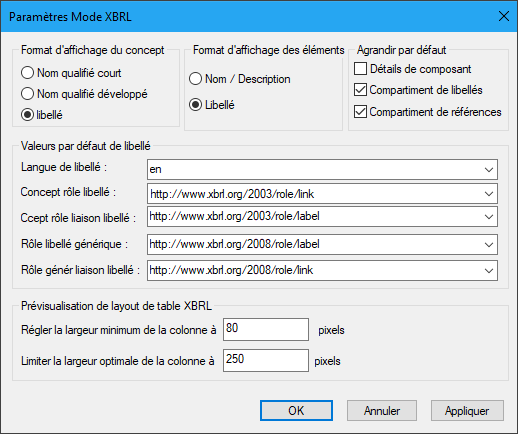Image resolution: width=518 pixels, height=434 pixels.
Task: Click the Appliquer button
Action: pyautogui.click(x=467, y=411)
